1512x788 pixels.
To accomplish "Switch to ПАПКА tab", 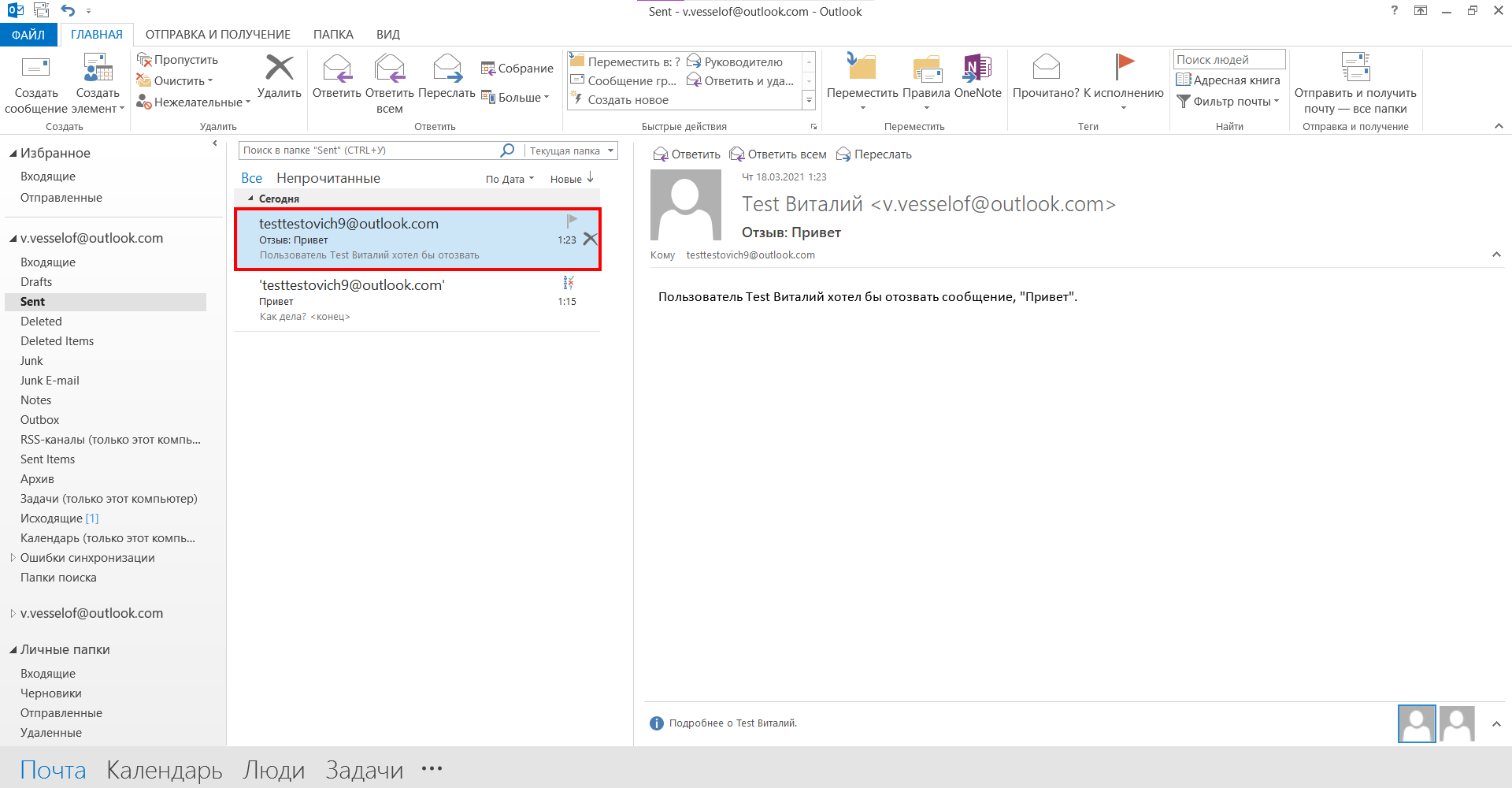I will 333,35.
